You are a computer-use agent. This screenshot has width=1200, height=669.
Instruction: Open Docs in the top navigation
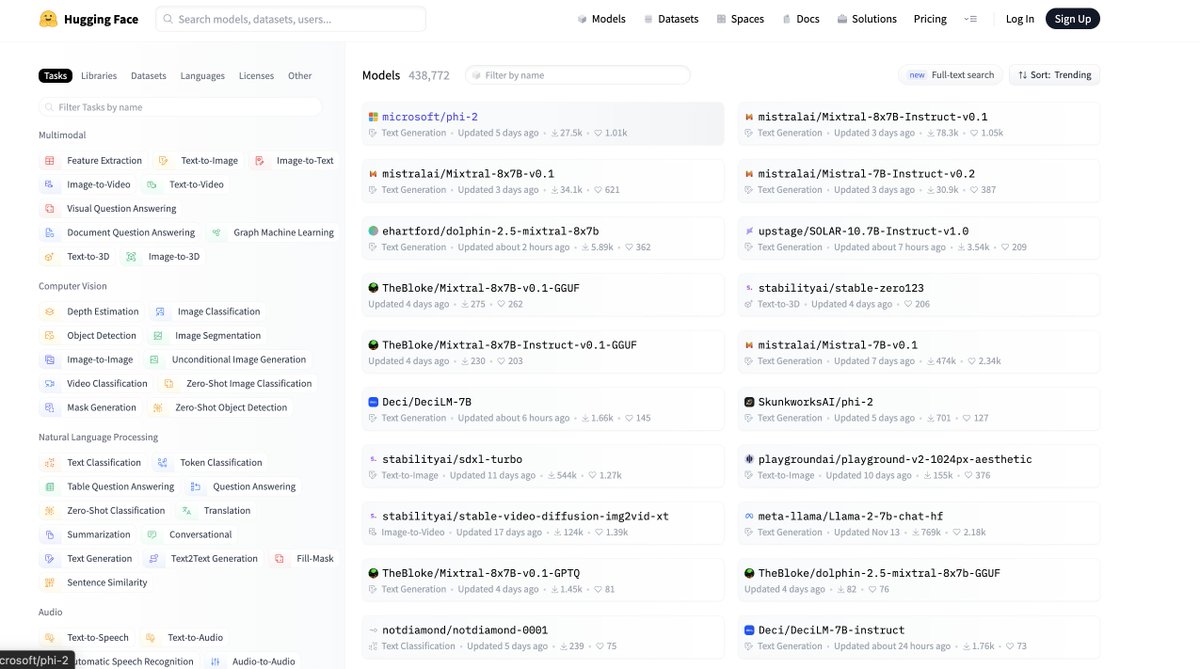pyautogui.click(x=800, y=19)
